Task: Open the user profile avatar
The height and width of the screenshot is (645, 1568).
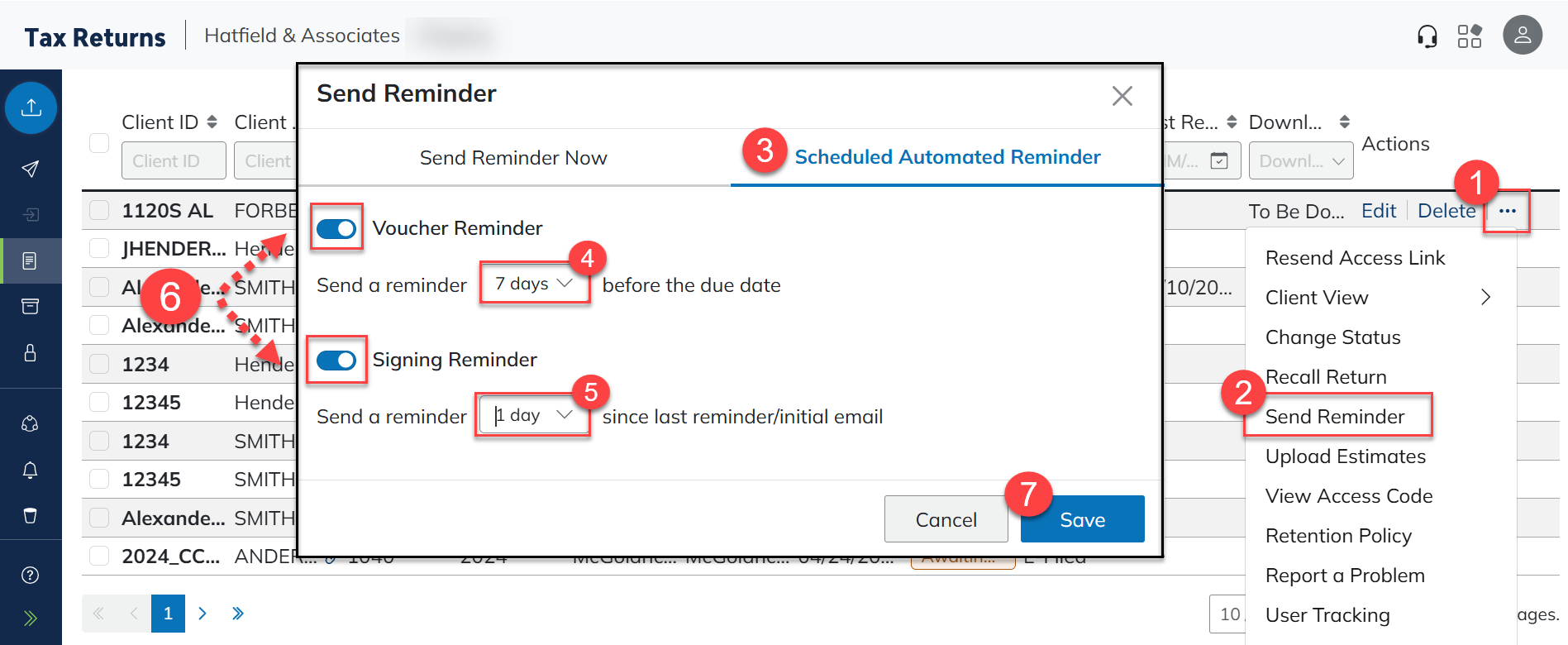Action: pos(1522,36)
